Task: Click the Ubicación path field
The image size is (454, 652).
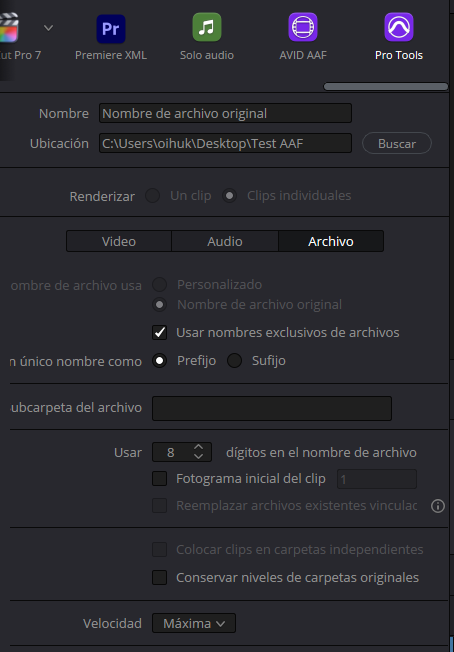Action: 225,143
